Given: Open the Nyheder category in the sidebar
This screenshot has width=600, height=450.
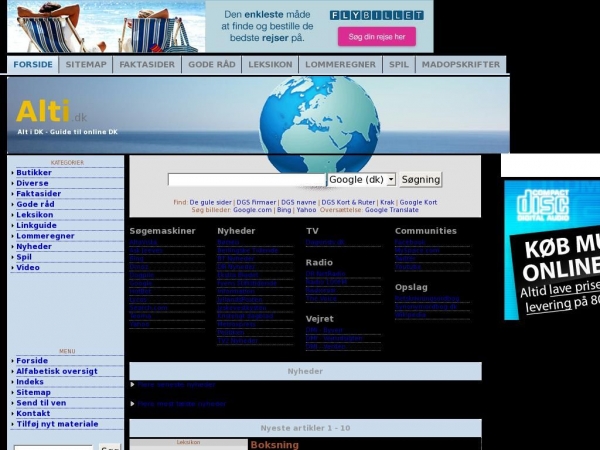Looking at the screenshot, I should click(x=34, y=246).
